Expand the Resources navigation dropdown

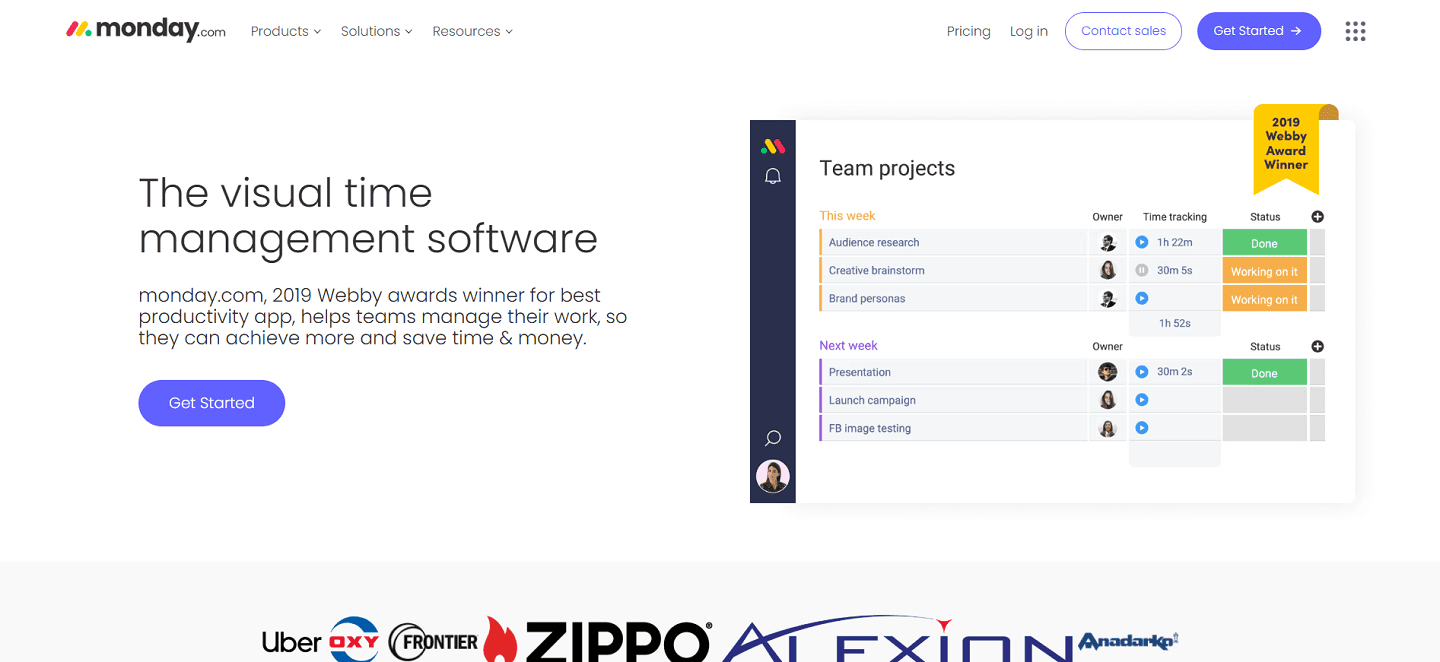click(471, 31)
